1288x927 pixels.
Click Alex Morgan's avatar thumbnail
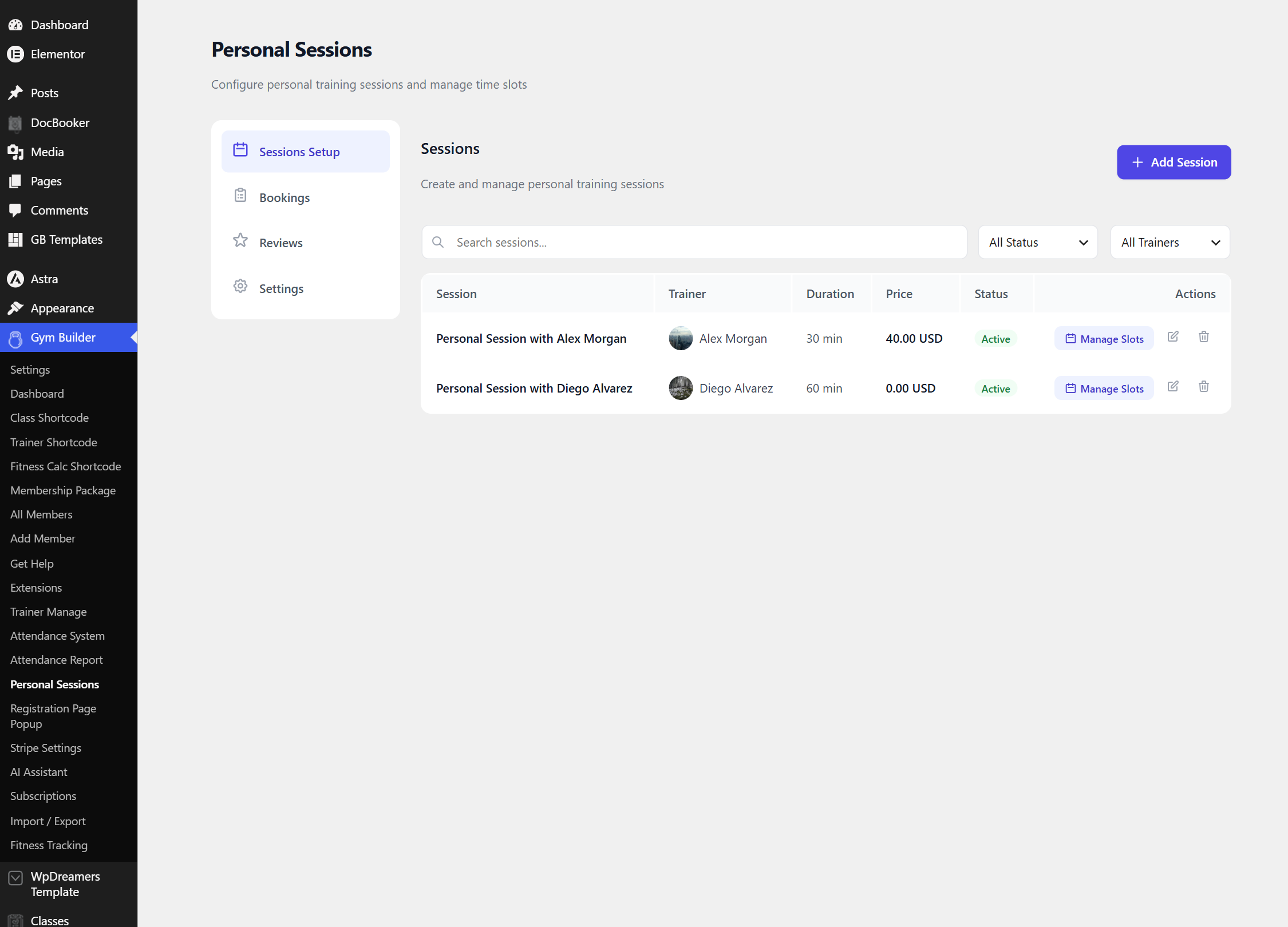click(681, 338)
